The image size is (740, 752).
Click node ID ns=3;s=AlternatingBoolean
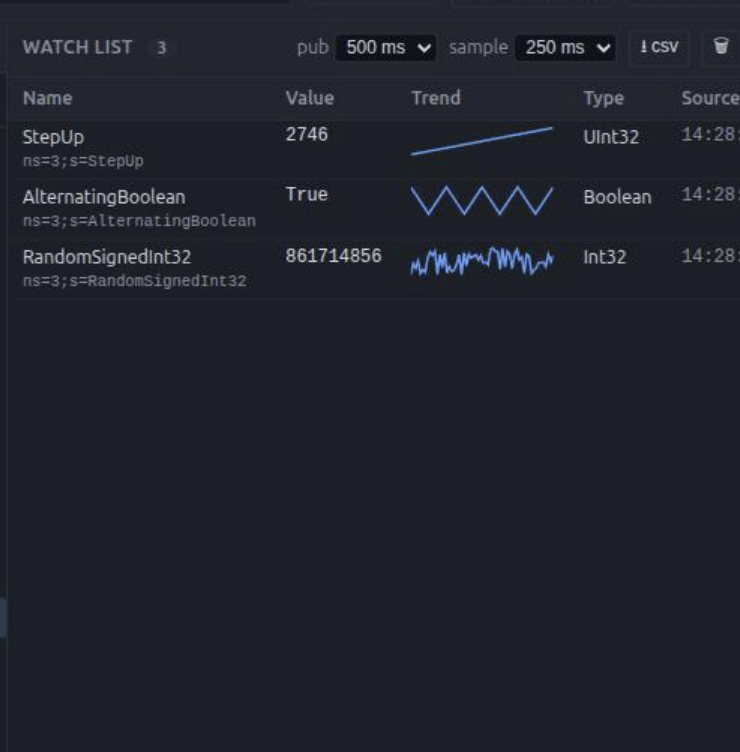pos(139,221)
